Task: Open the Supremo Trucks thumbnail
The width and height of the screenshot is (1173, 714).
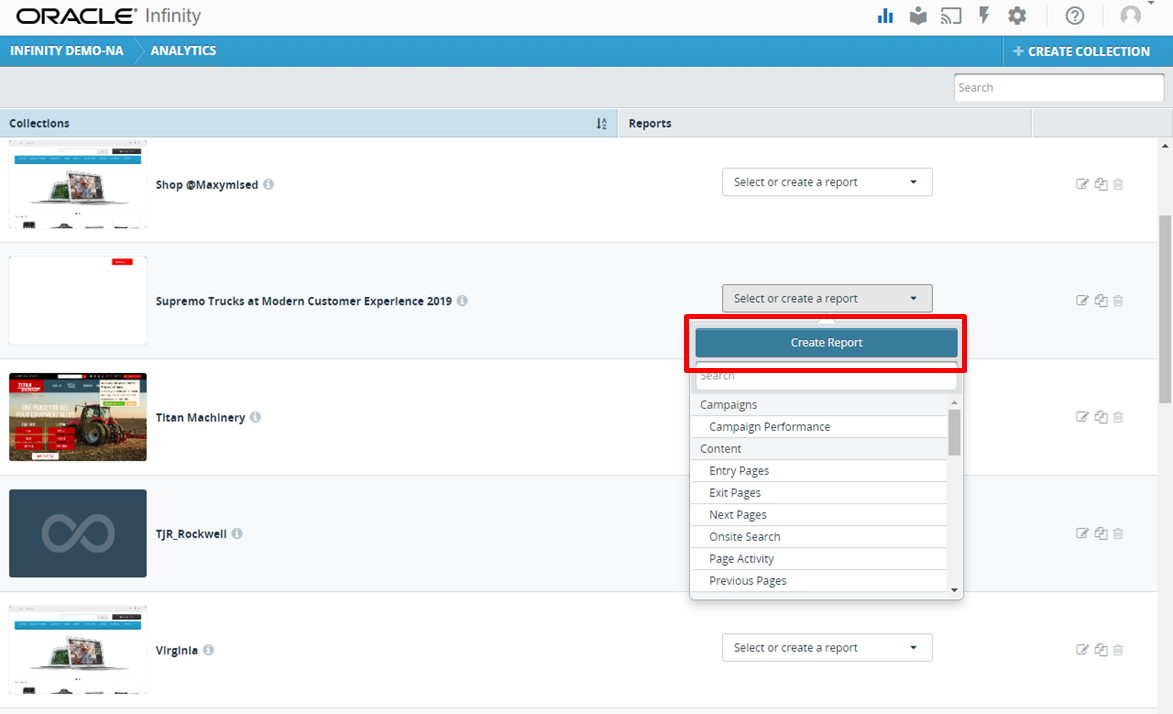Action: [78, 301]
